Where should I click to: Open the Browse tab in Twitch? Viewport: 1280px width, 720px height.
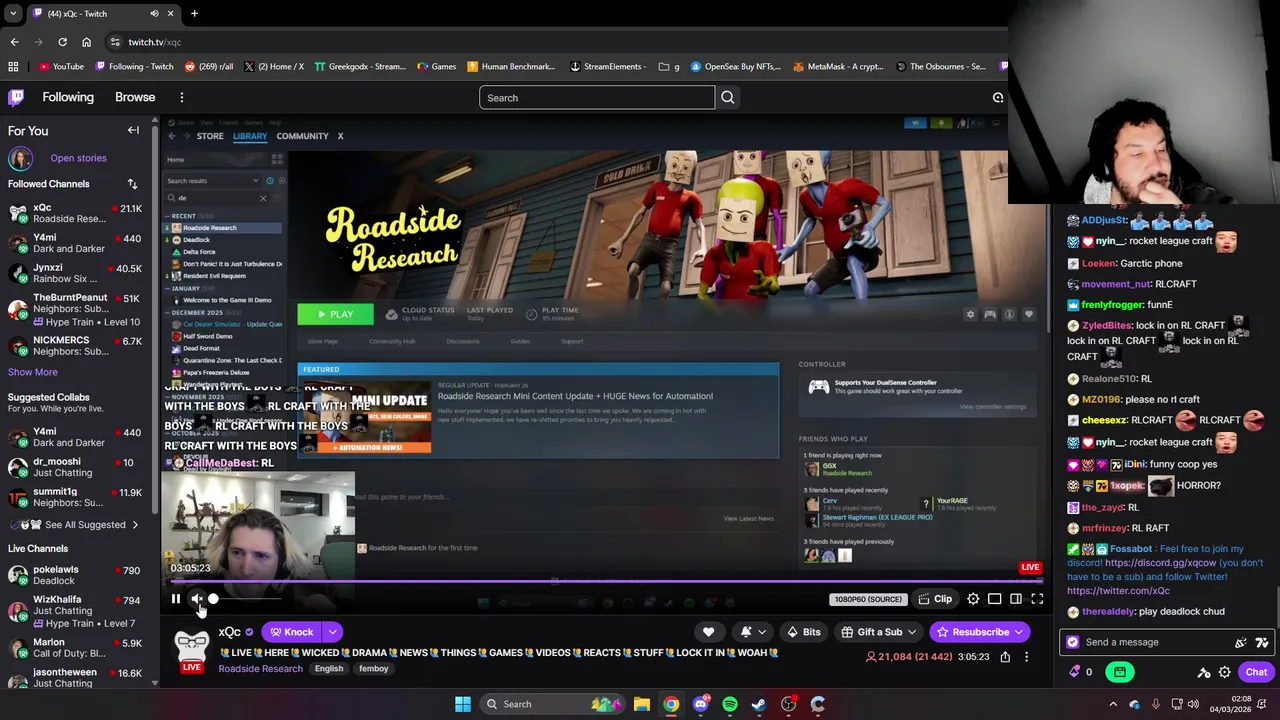point(135,97)
